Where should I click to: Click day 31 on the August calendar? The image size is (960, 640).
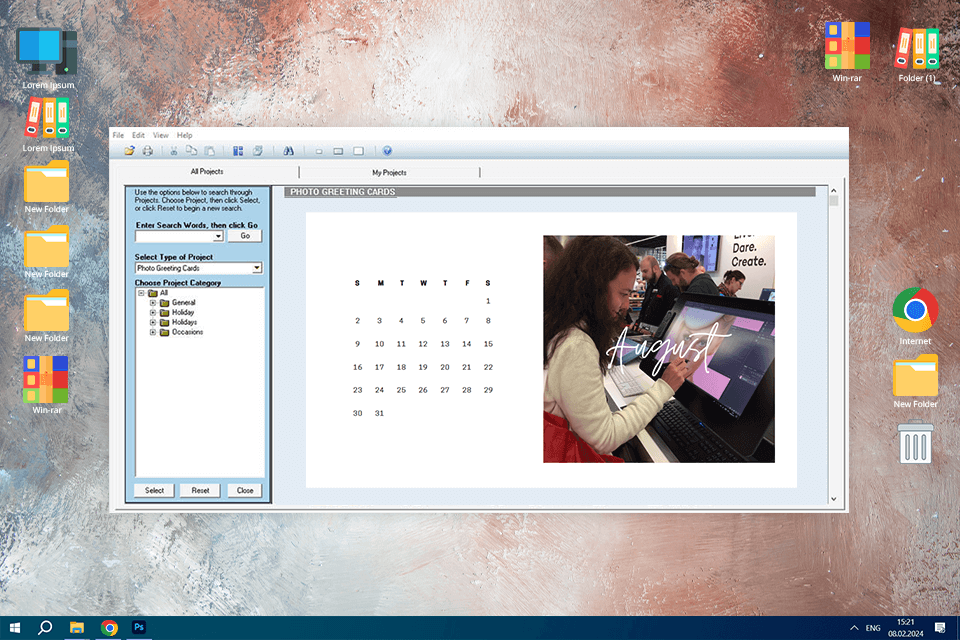coord(379,413)
